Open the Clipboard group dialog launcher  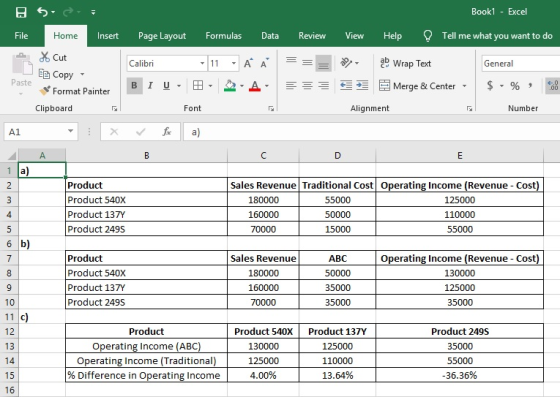pos(114,109)
